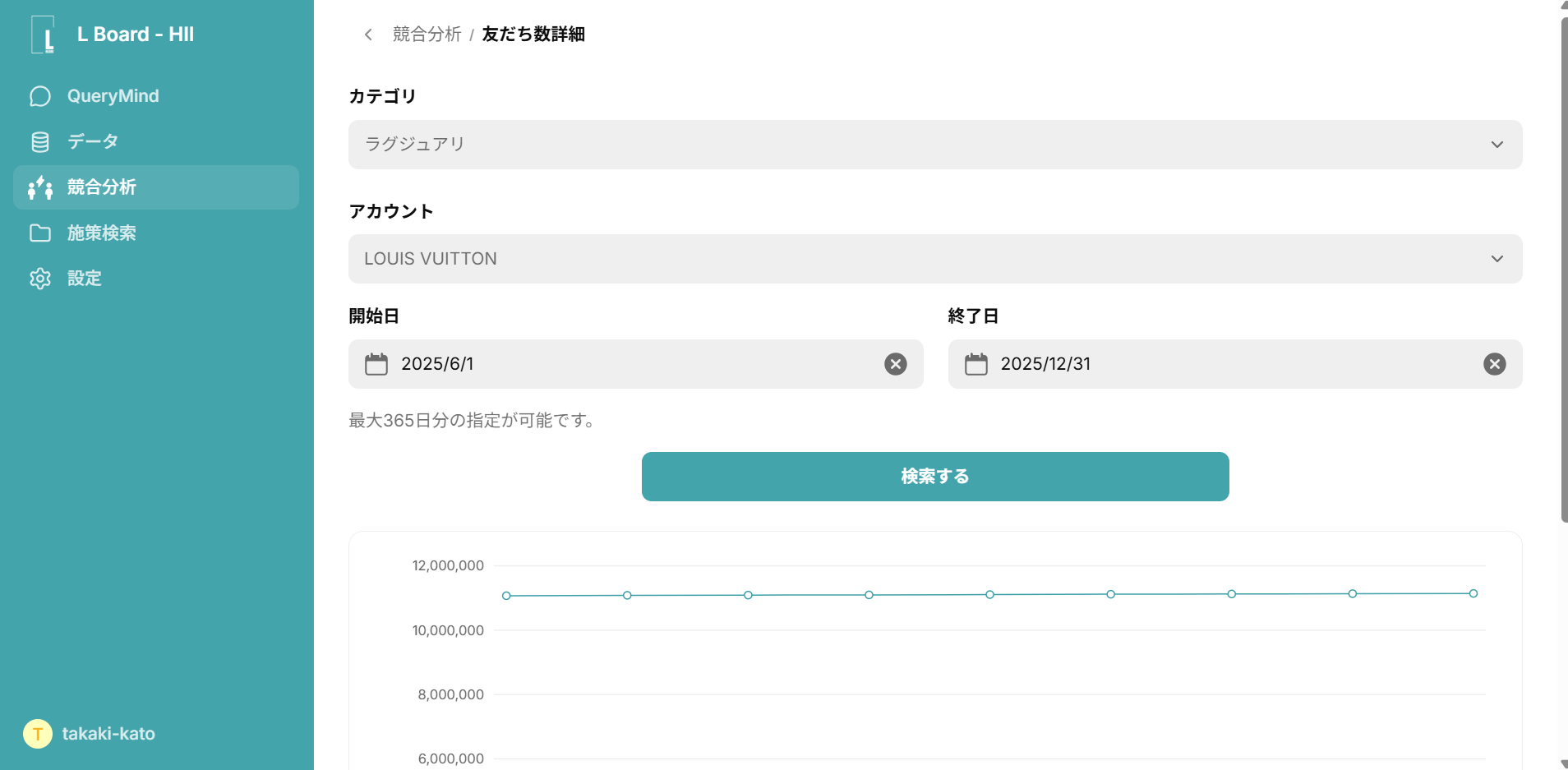Click the last data point on chart

coord(1473,593)
